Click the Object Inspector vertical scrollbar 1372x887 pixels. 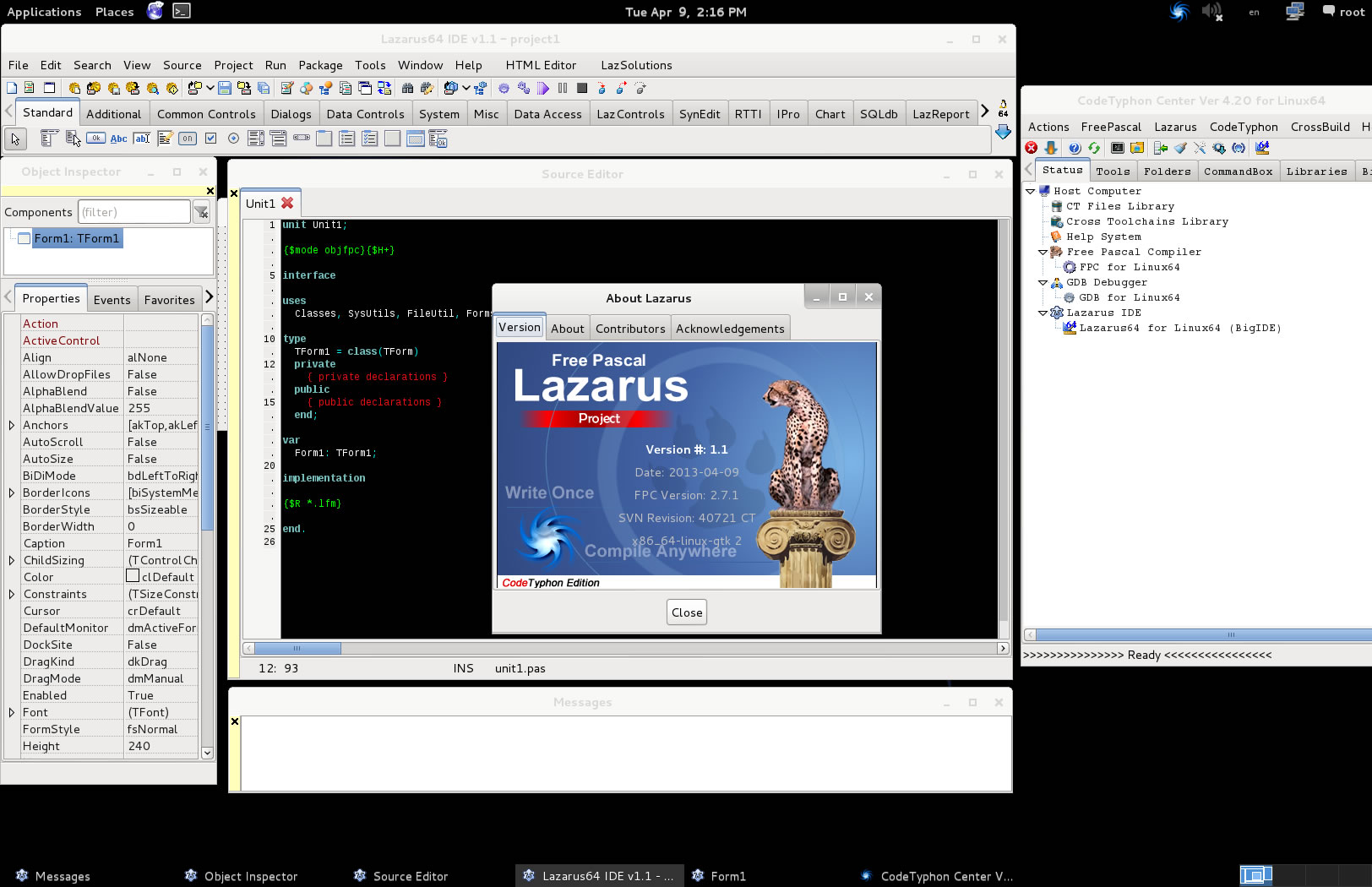[207, 536]
